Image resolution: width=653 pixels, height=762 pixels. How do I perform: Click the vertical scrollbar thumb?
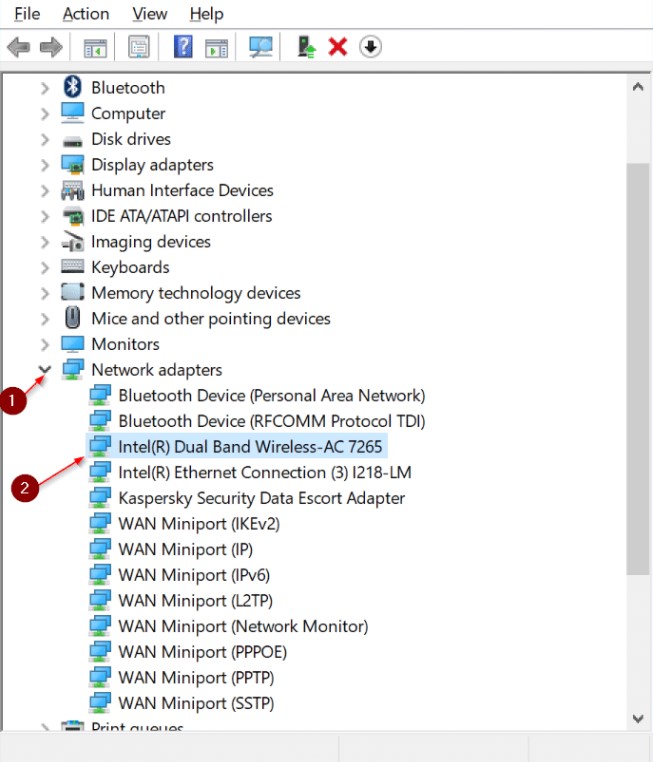pyautogui.click(x=638, y=369)
